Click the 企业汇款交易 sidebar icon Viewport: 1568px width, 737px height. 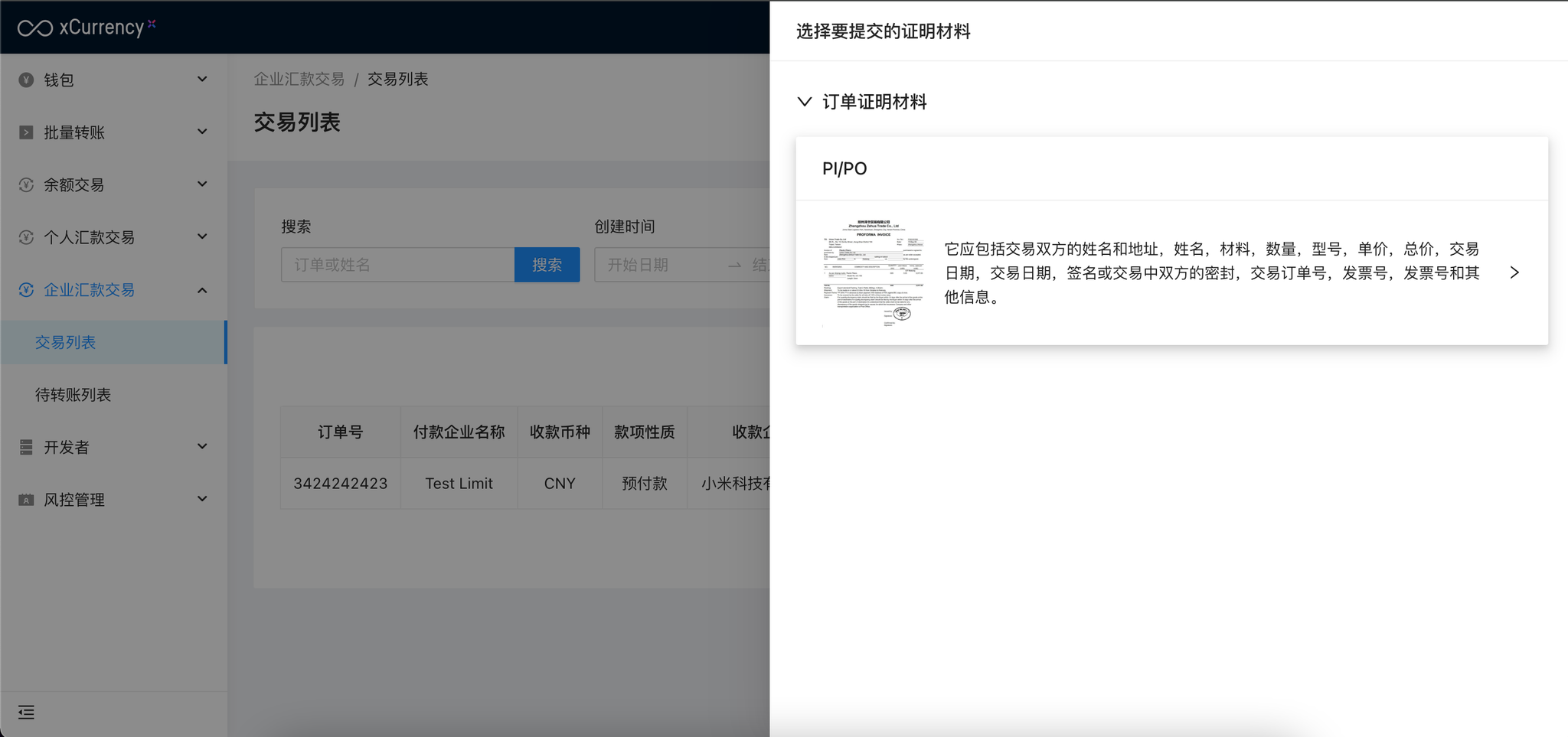coord(26,289)
